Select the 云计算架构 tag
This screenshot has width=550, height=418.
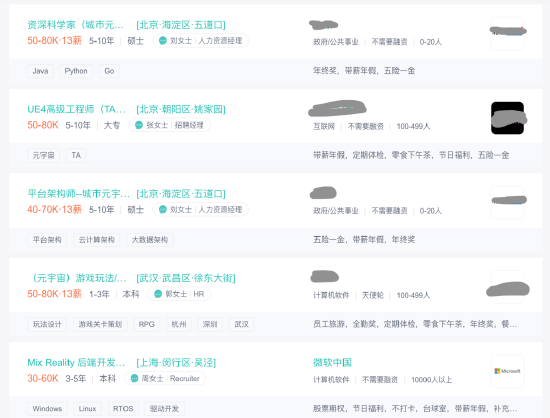pos(96,240)
